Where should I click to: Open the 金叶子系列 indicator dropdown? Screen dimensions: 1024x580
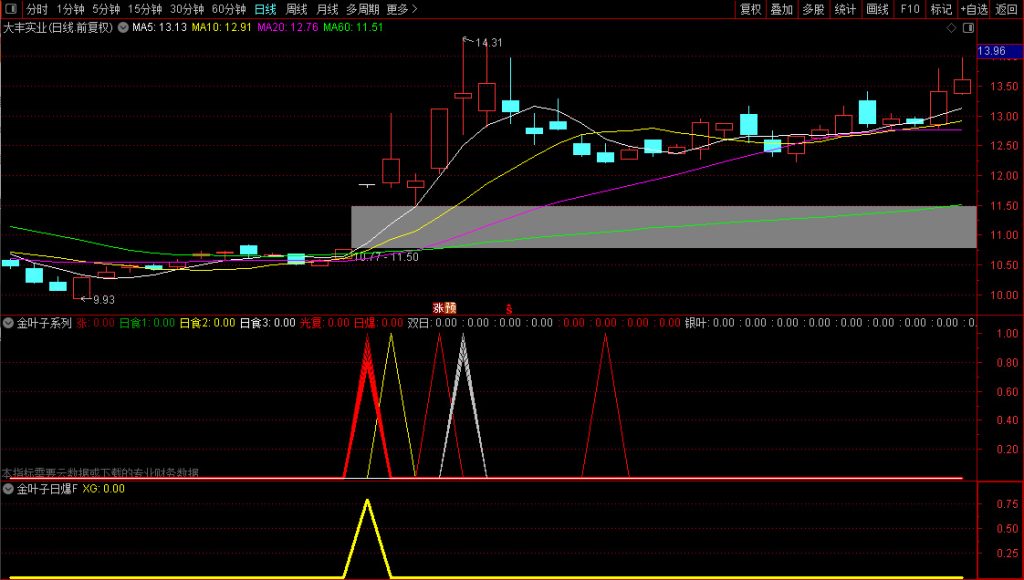(9, 323)
